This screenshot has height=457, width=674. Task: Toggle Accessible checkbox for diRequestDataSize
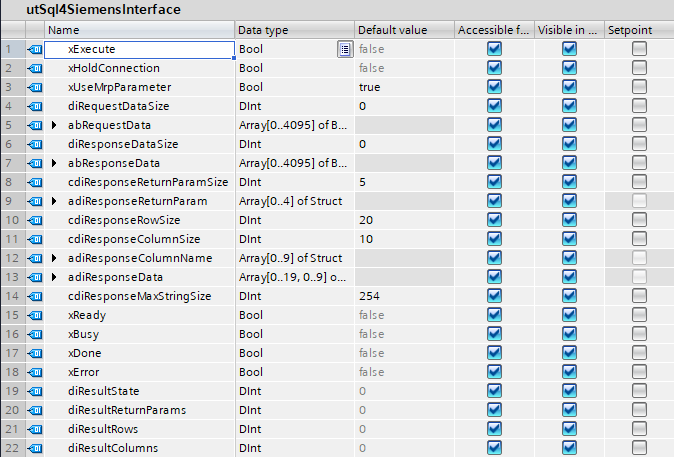(494, 106)
